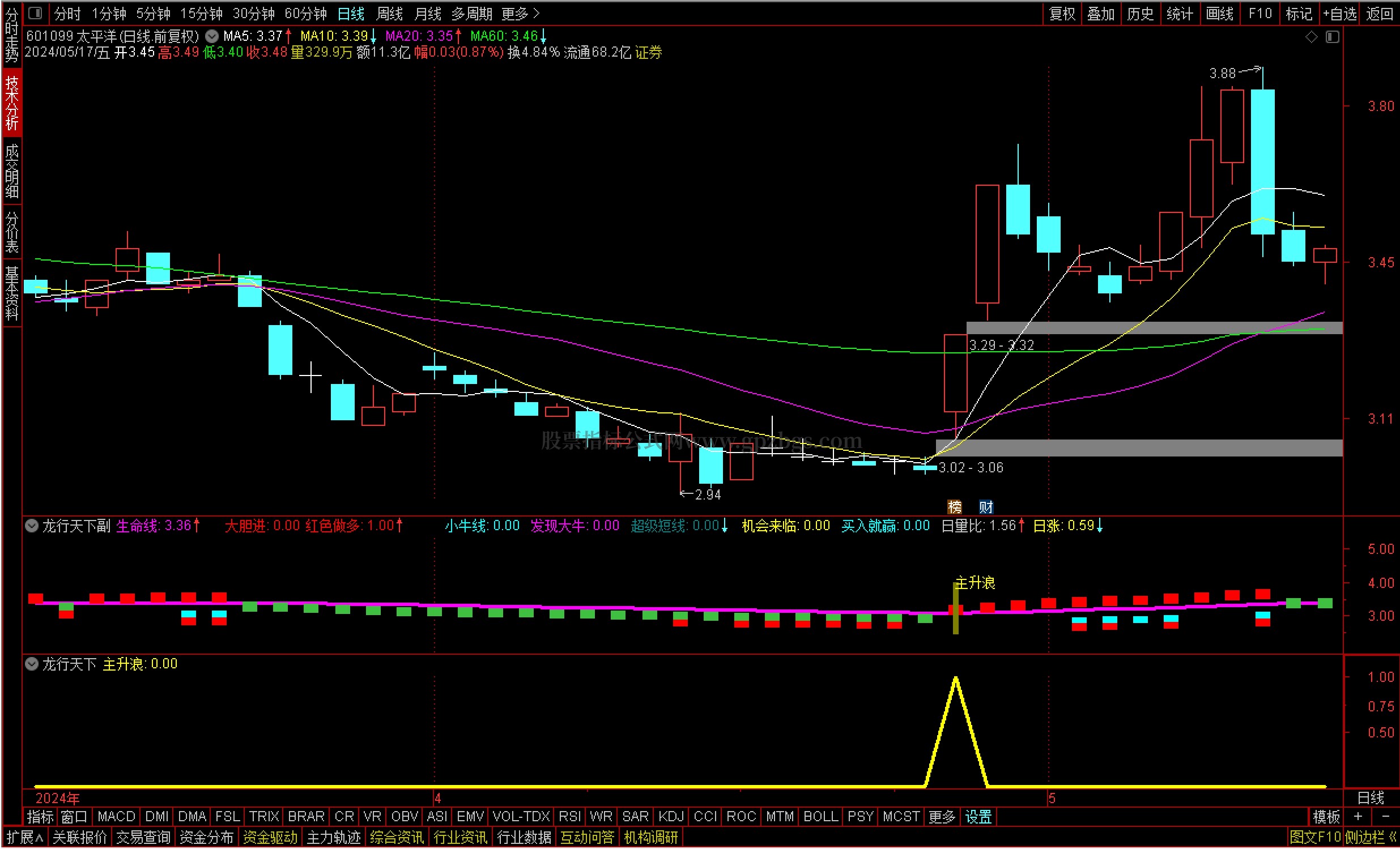Click the 财 marker icon on the chart

tap(986, 506)
